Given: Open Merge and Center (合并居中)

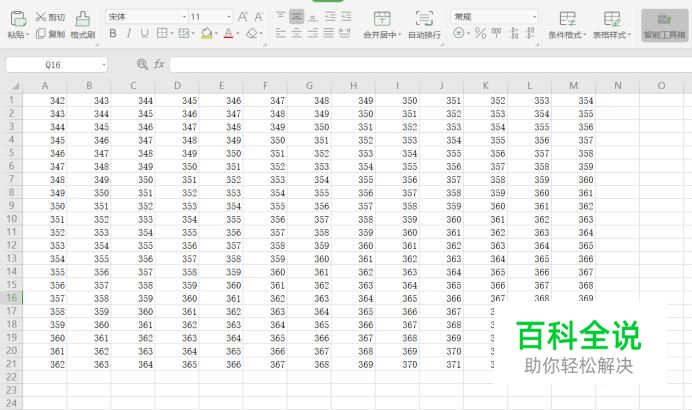Looking at the screenshot, I should [382, 25].
